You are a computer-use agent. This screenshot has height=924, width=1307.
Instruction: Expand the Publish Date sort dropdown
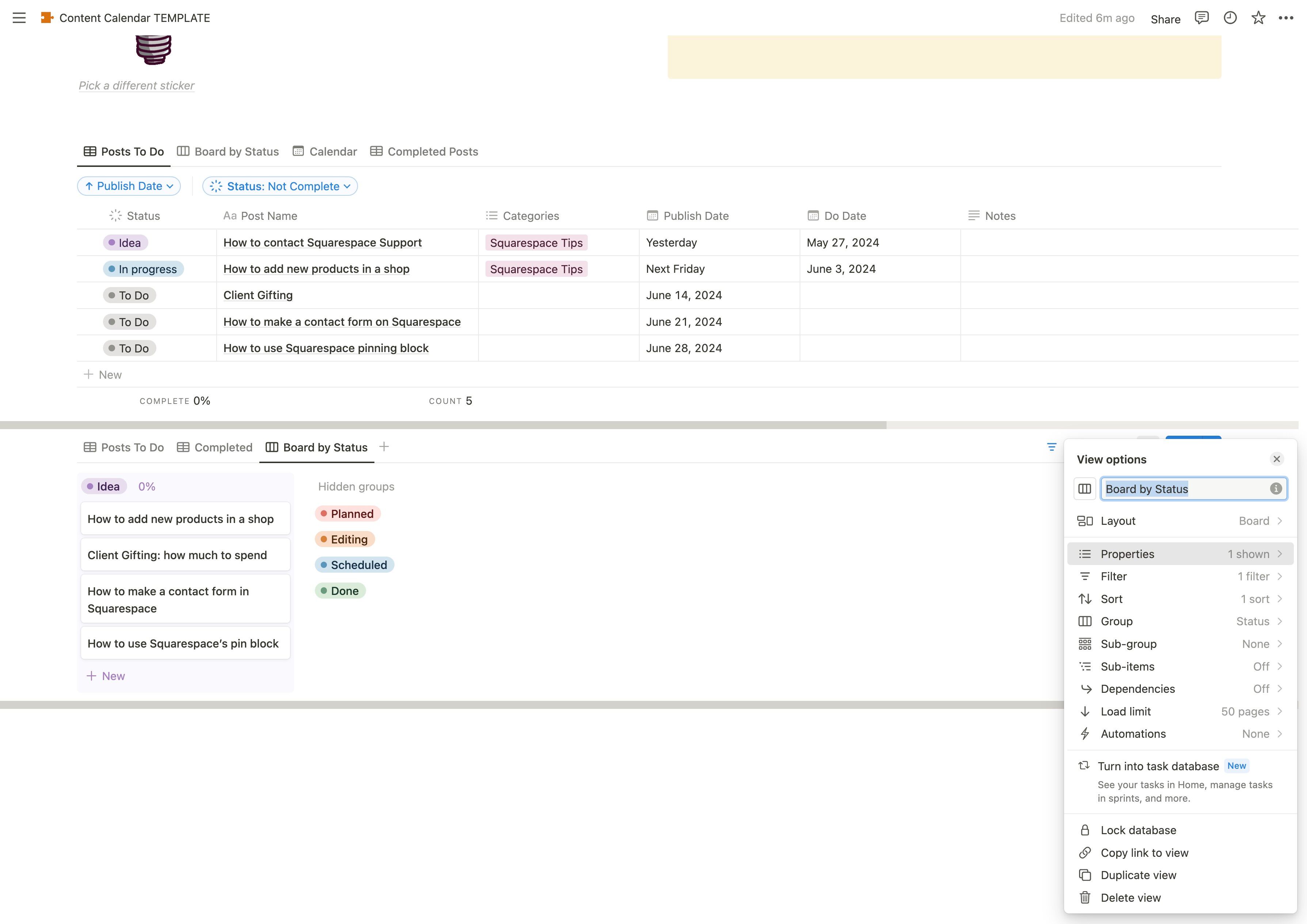click(x=129, y=186)
